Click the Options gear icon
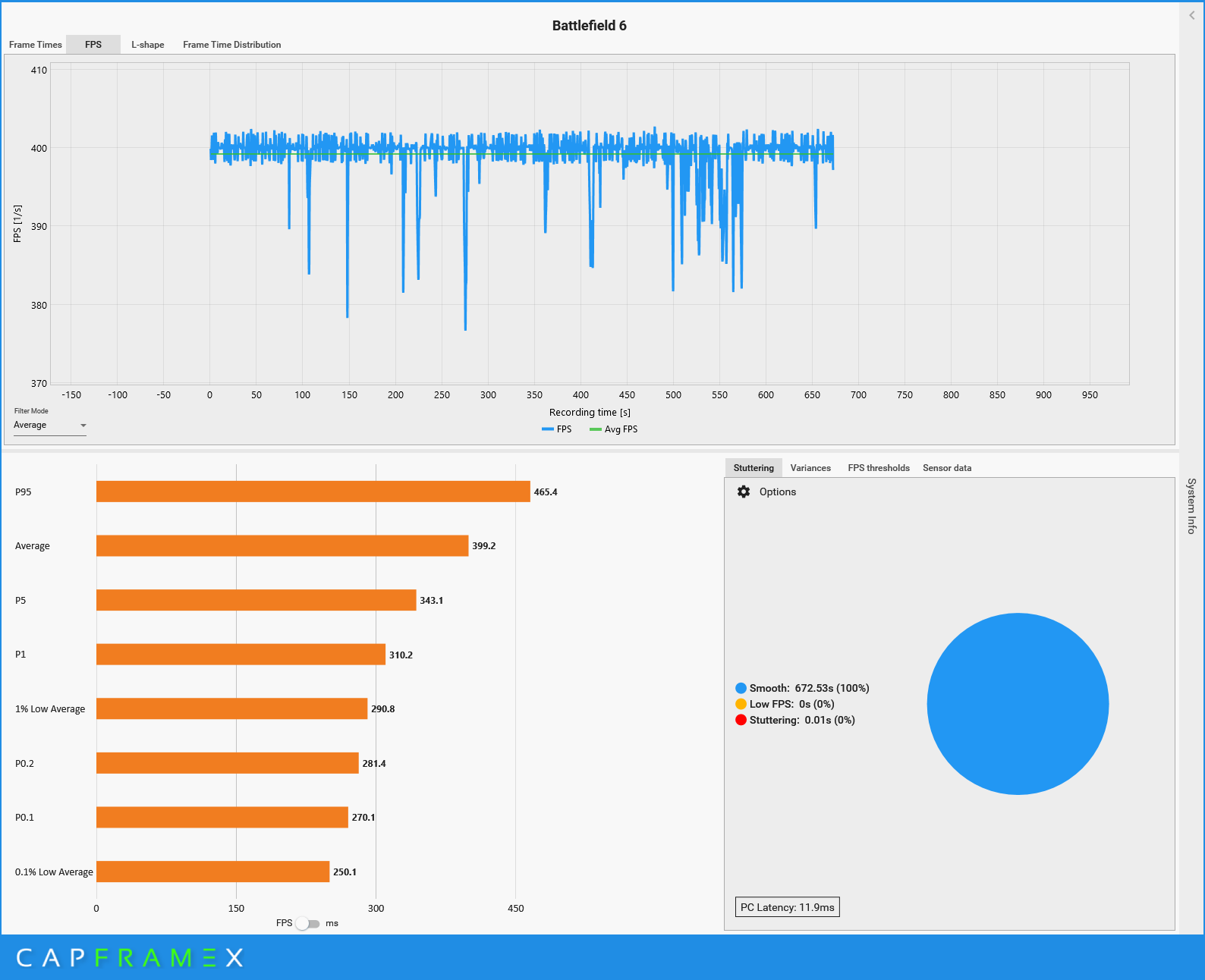1205x980 pixels. [744, 492]
